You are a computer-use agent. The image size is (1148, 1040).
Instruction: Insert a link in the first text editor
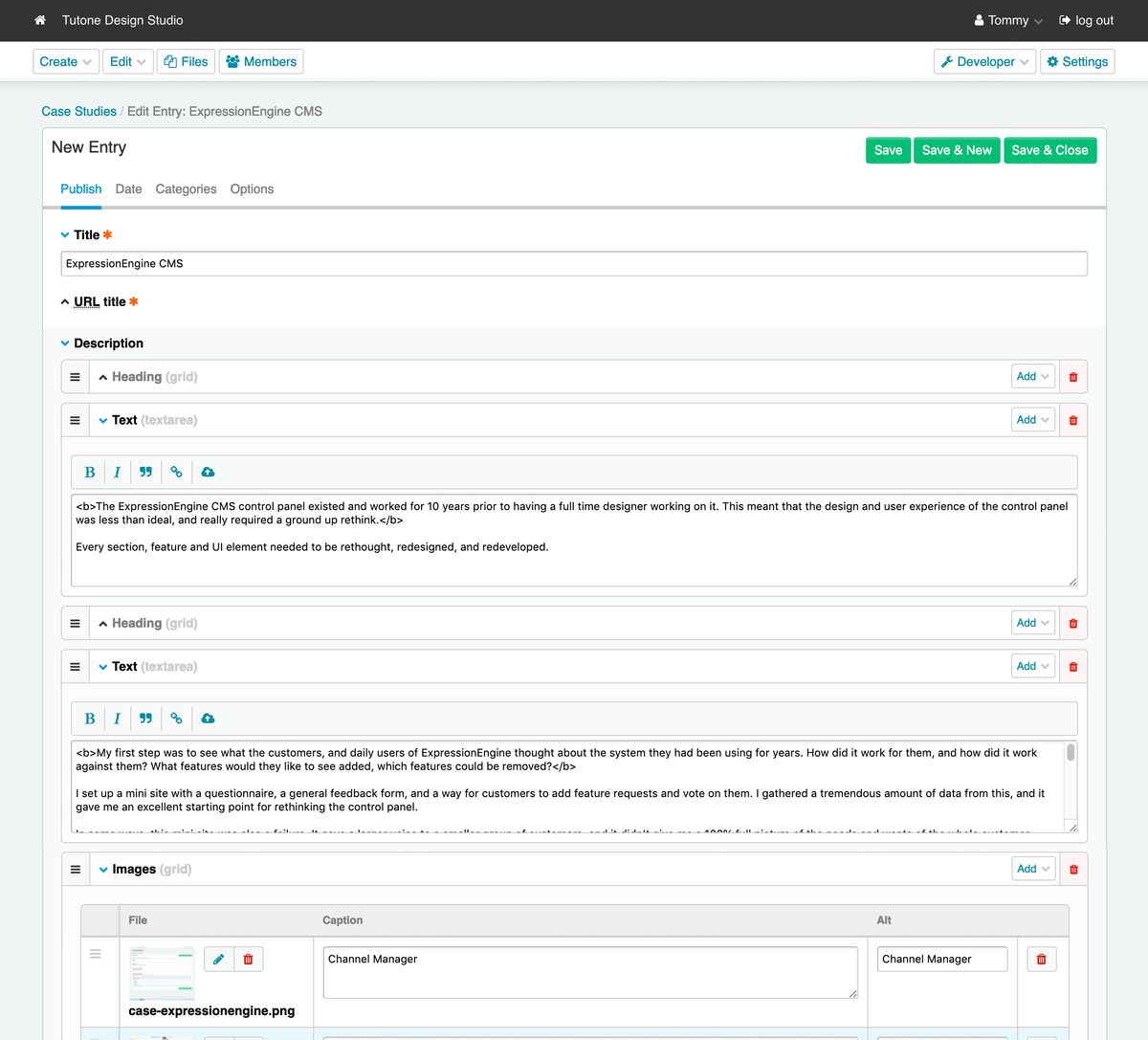[176, 472]
